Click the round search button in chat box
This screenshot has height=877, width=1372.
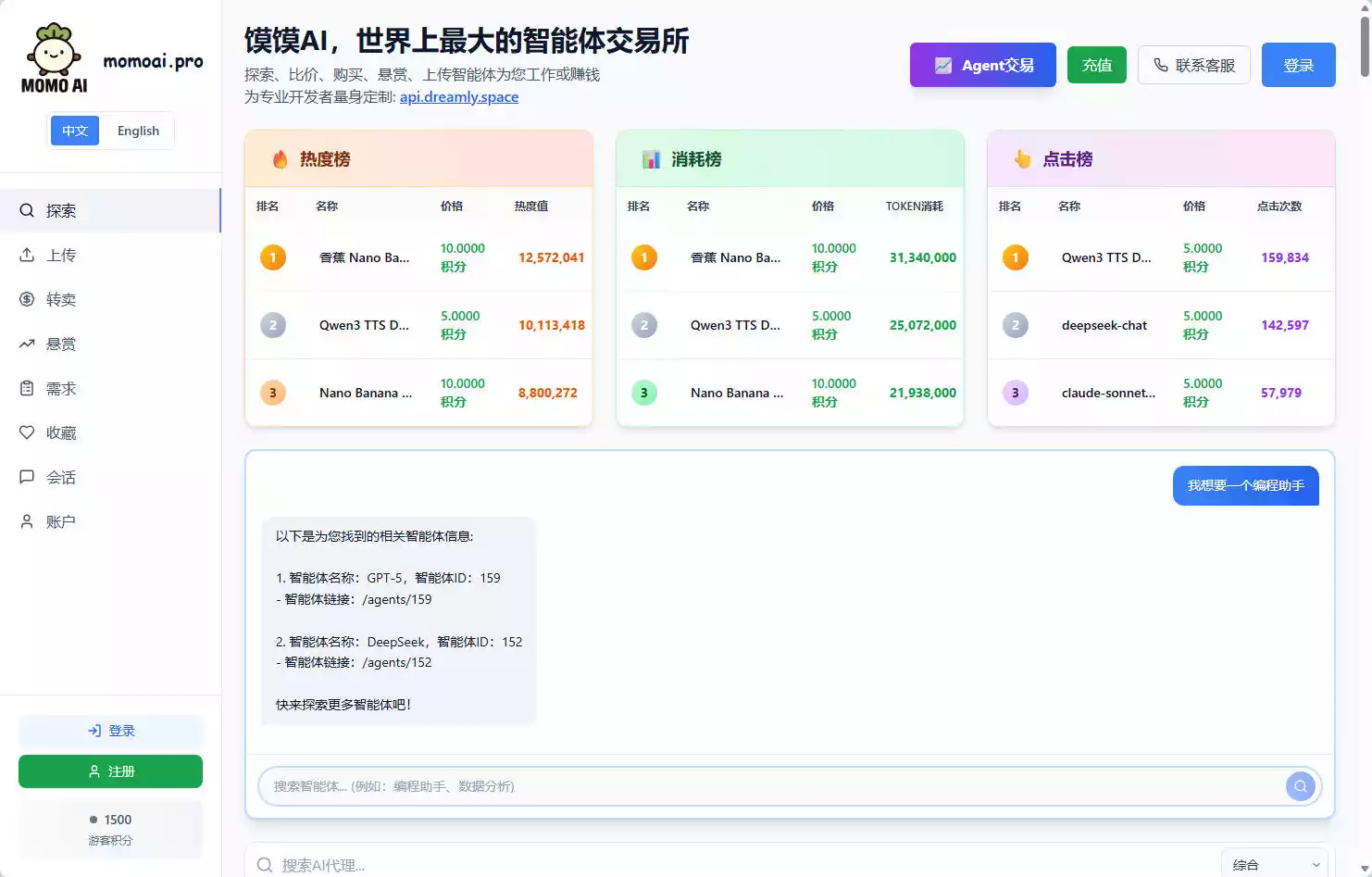click(1301, 786)
